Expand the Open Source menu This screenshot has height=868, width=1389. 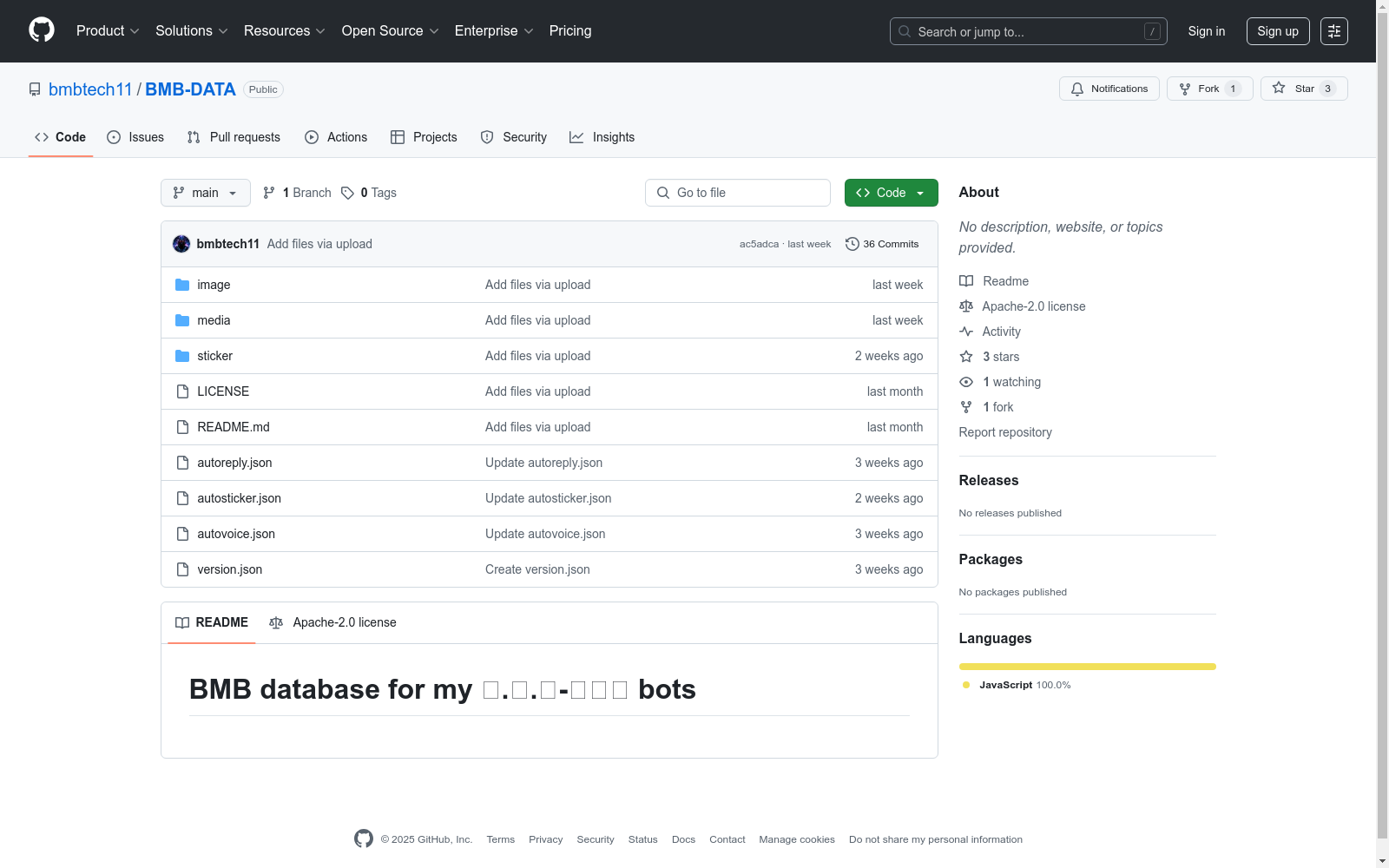(x=391, y=30)
